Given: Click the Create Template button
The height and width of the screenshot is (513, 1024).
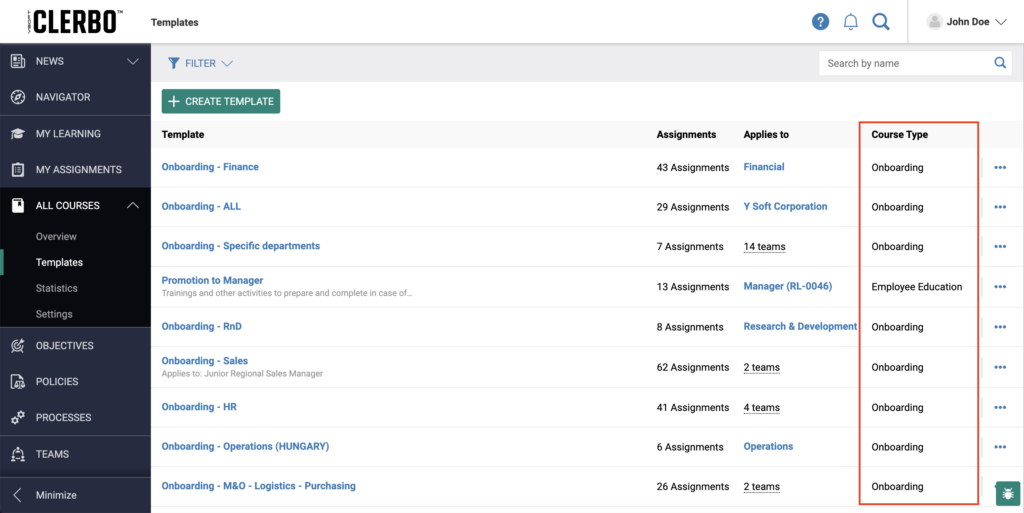Looking at the screenshot, I should tap(221, 101).
